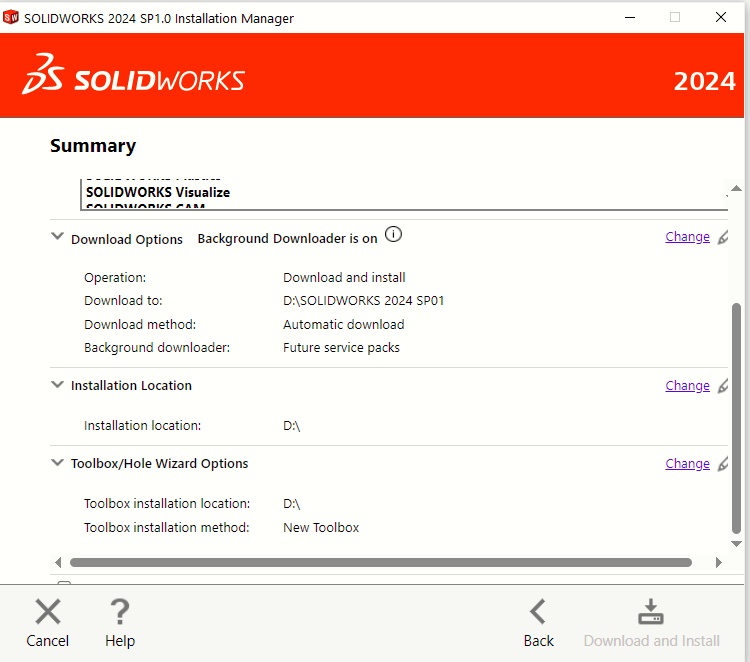The height and width of the screenshot is (662, 750).
Task: Open Help with the question mark icon
Action: pyautogui.click(x=119, y=611)
